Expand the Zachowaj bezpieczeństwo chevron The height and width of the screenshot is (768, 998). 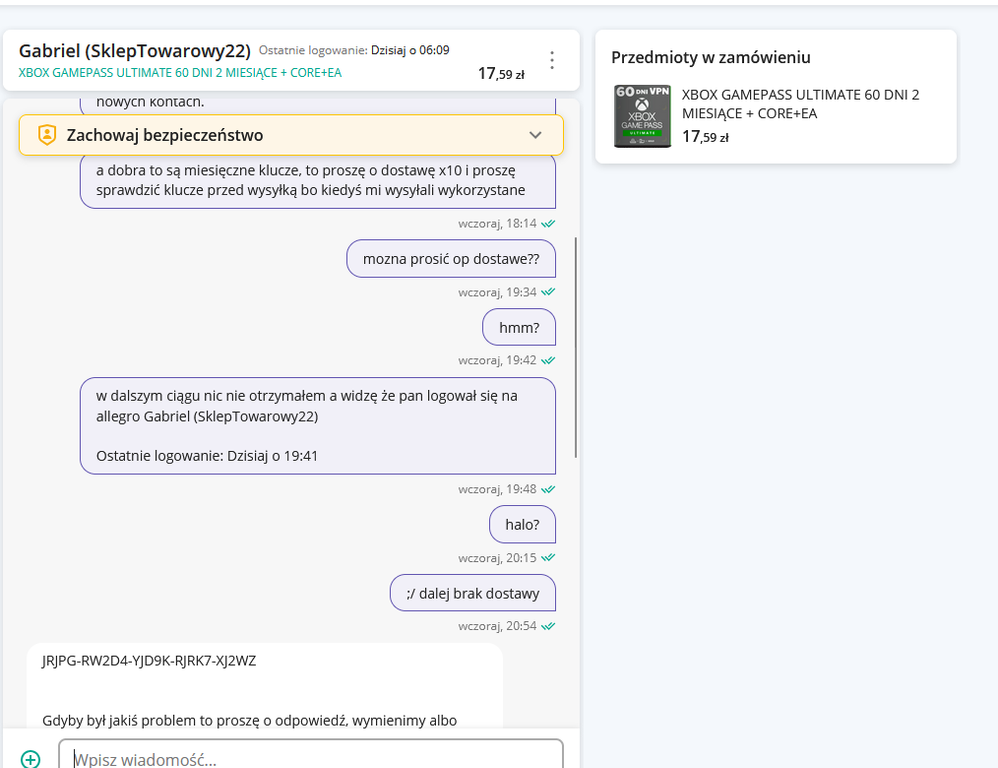point(535,135)
